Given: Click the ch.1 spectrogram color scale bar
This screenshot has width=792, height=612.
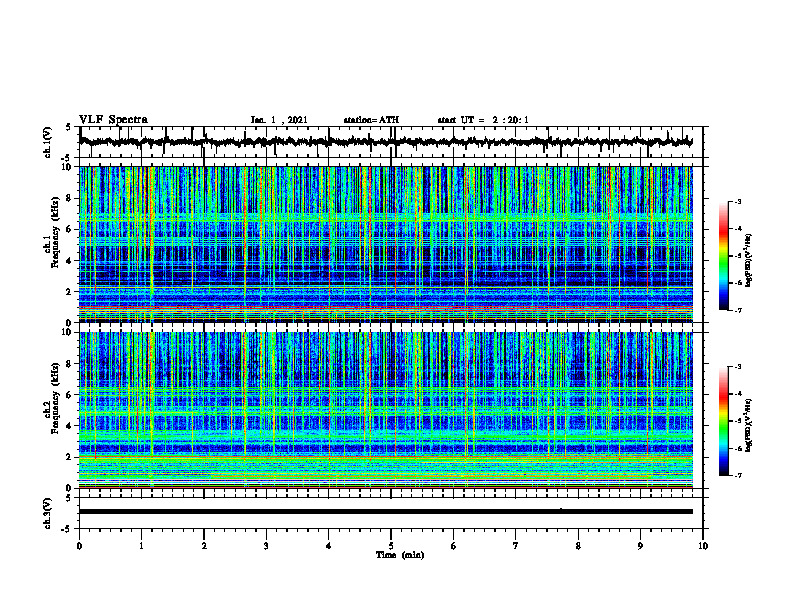Looking at the screenshot, I should click(x=723, y=256).
